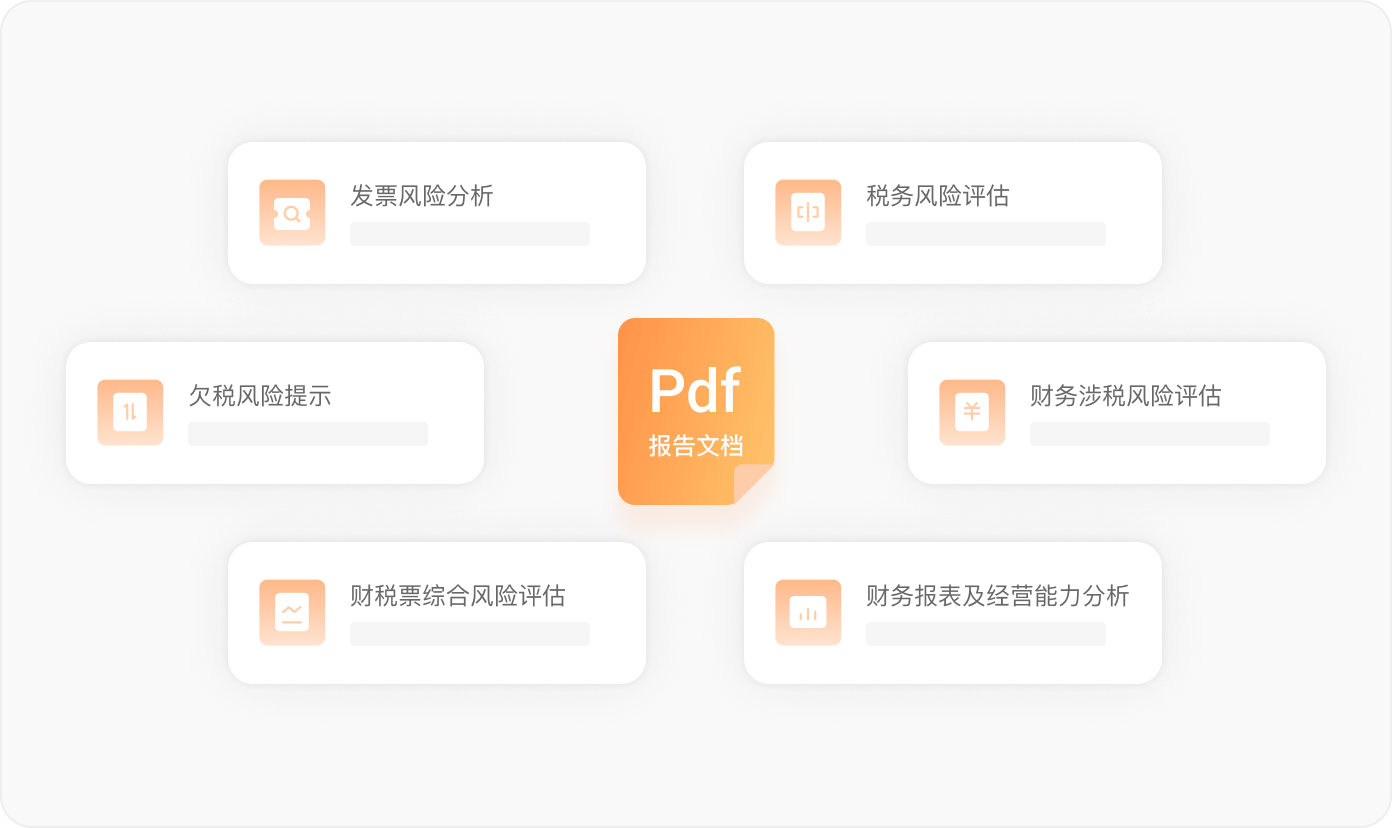Click the gray placeholder bar under 财务涉税风险评估
This screenshot has height=828, width=1392.
(x=1149, y=434)
